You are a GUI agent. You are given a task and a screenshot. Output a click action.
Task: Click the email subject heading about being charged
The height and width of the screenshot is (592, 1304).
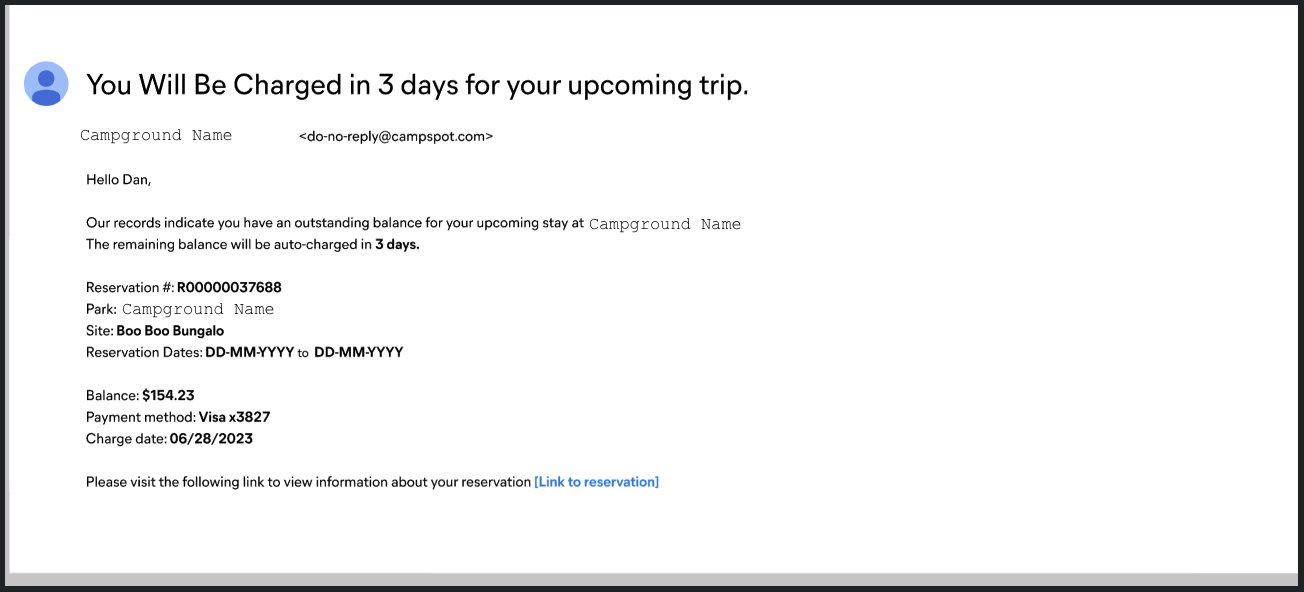point(417,85)
